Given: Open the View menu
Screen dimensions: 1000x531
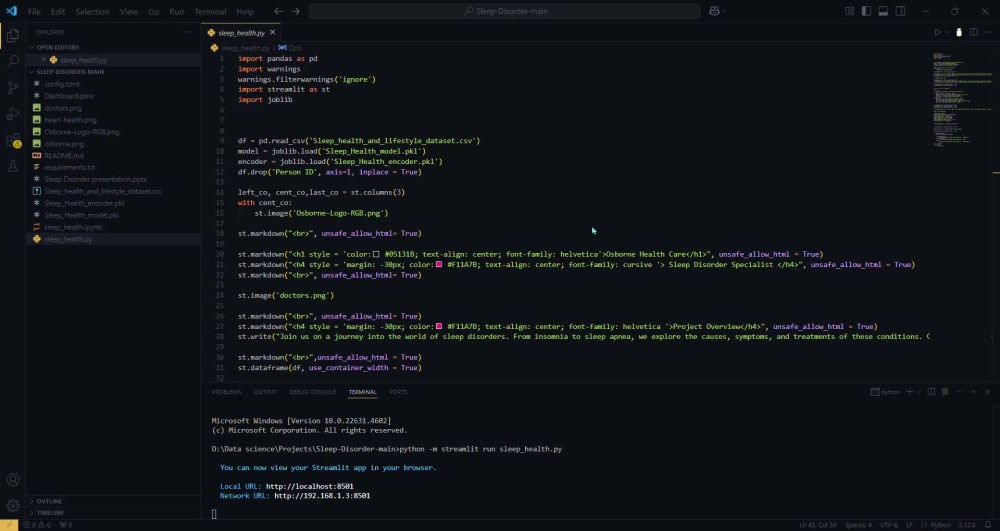Looking at the screenshot, I should (128, 11).
